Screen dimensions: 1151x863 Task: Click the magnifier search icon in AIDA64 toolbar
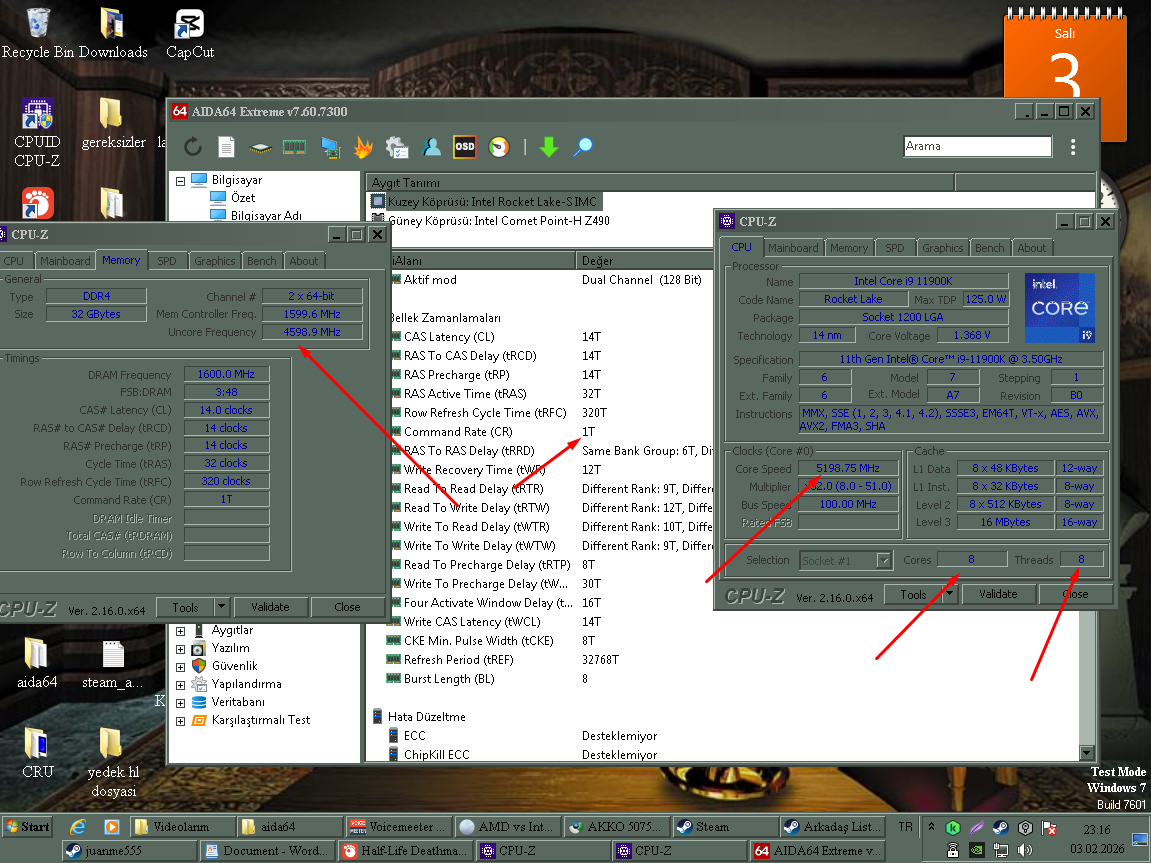[x=583, y=147]
